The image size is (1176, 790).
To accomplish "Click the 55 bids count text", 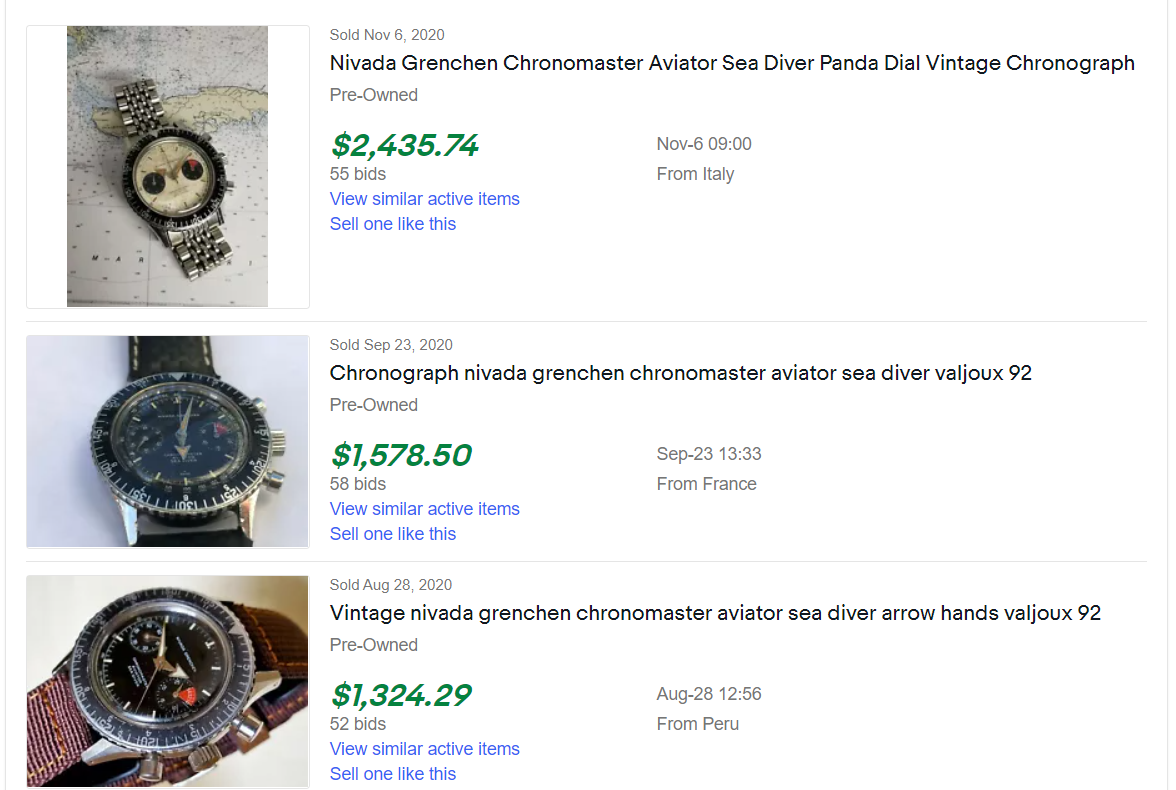I will pyautogui.click(x=357, y=174).
